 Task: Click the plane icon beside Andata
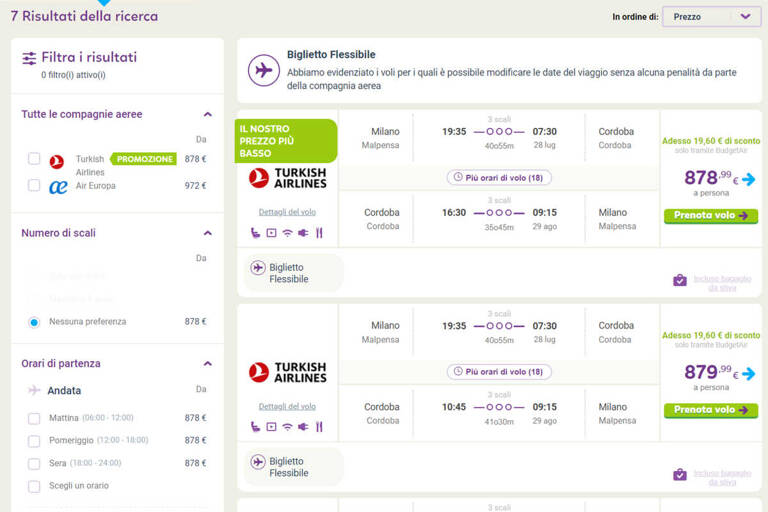(x=34, y=390)
